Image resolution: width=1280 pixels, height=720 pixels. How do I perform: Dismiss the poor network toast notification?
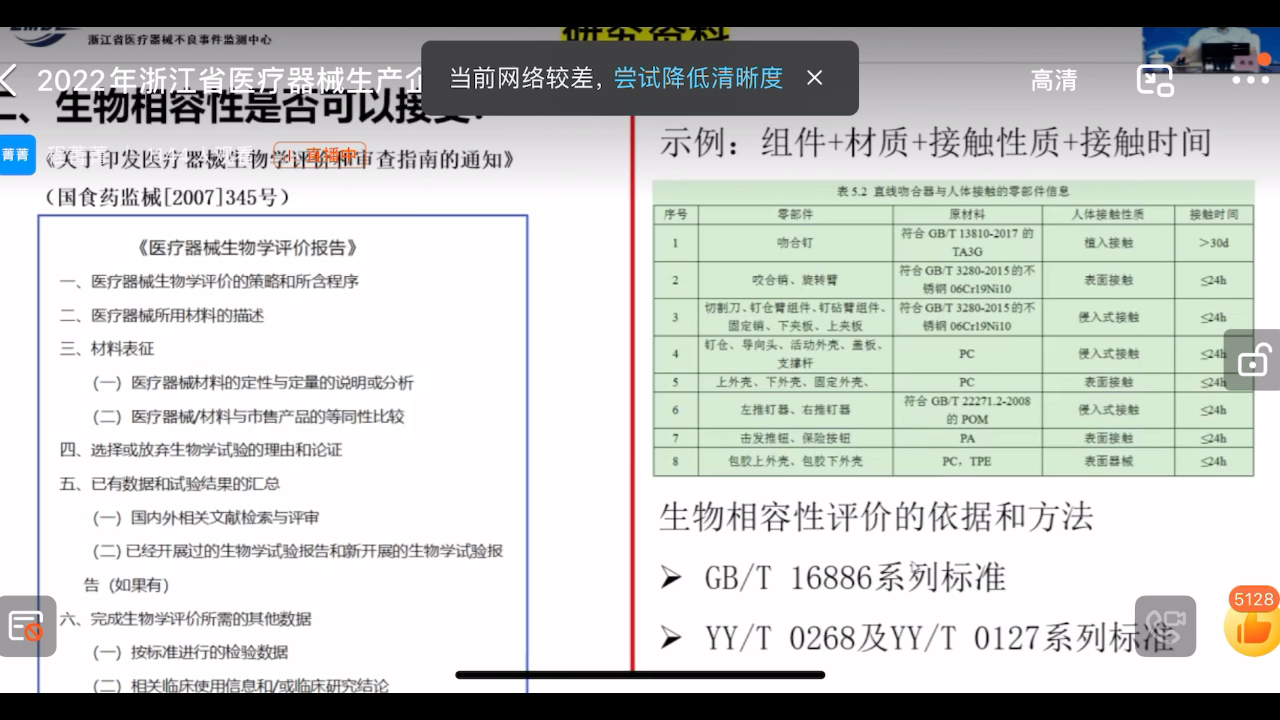click(815, 78)
